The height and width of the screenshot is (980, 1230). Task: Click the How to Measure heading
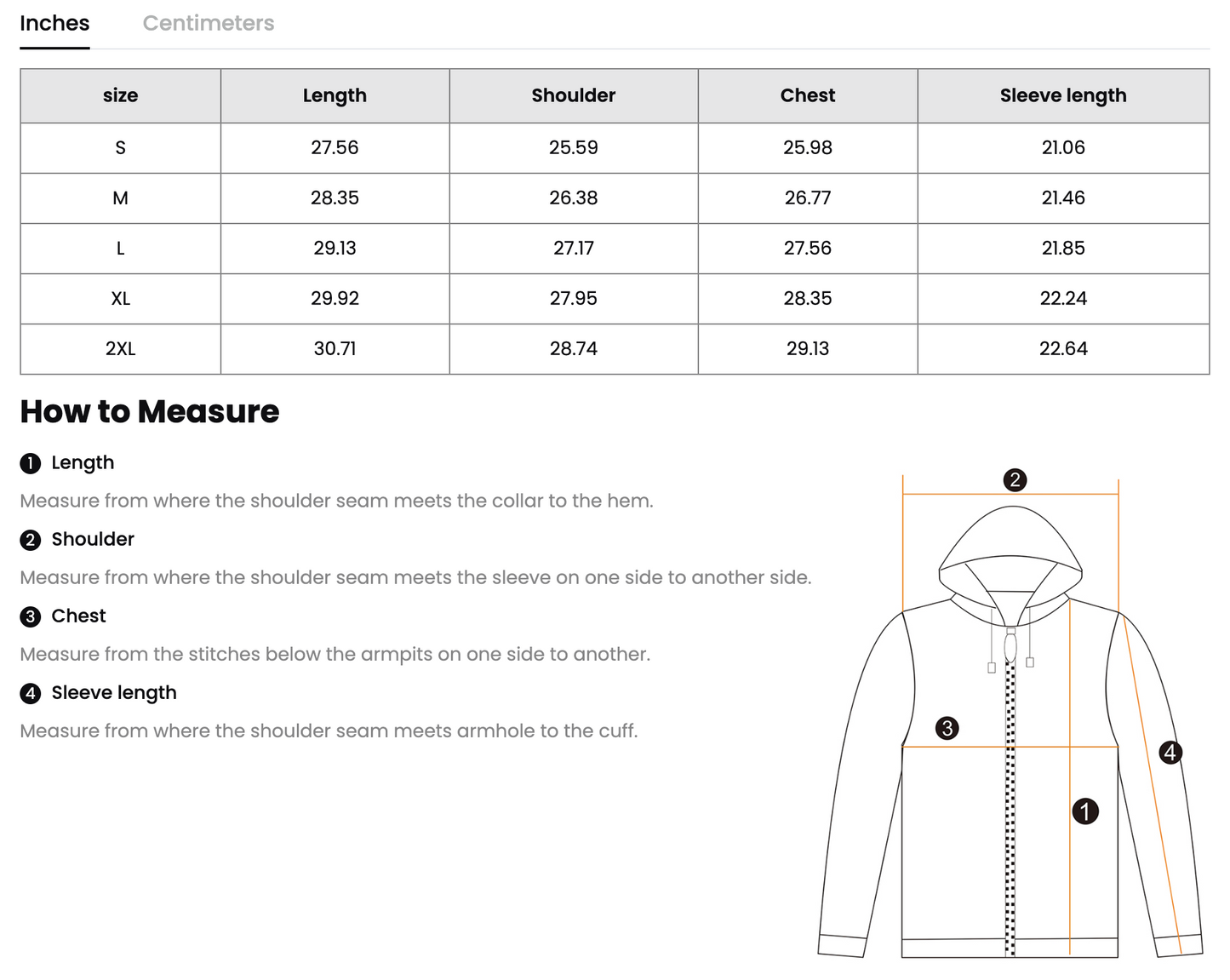[x=150, y=412]
